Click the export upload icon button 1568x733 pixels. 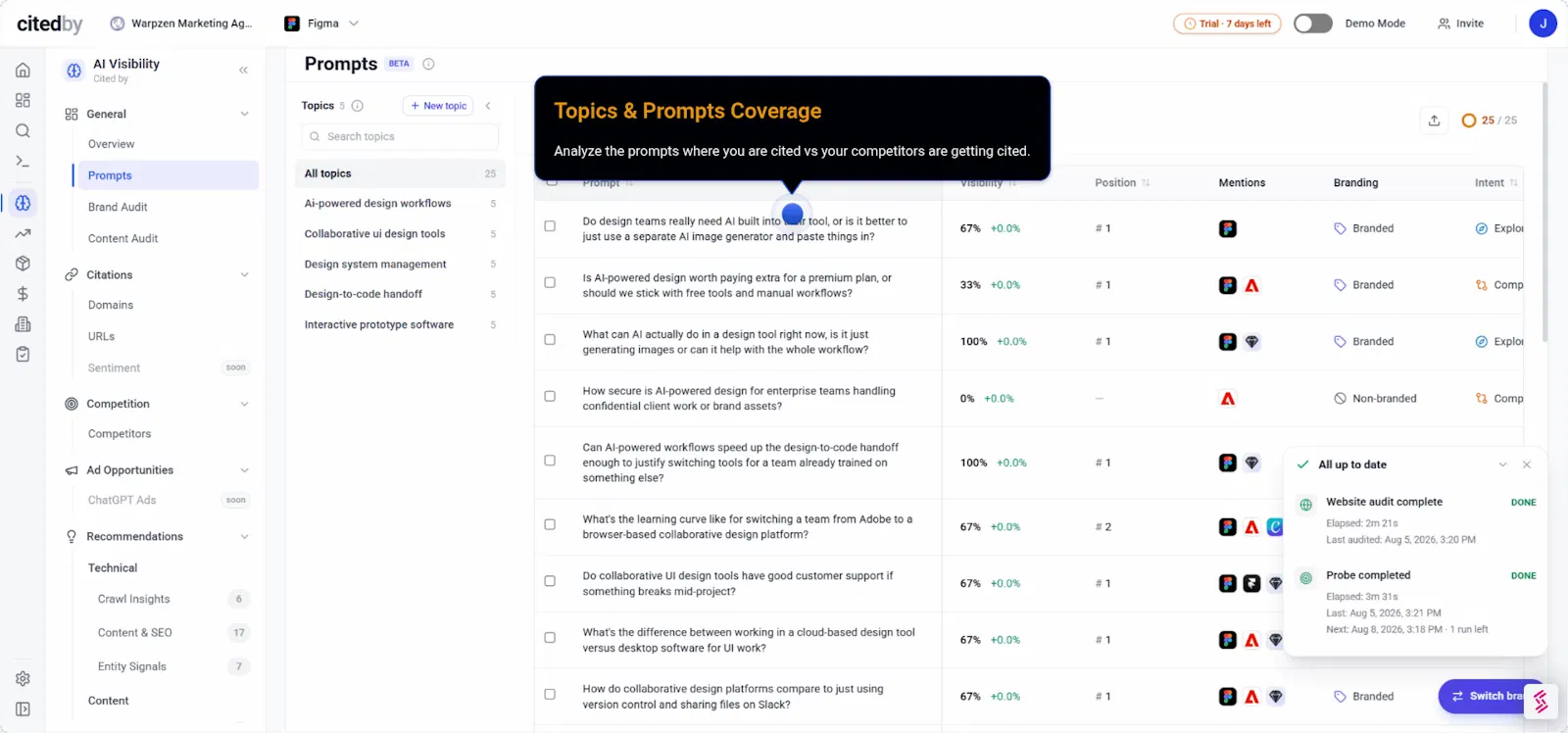pos(1434,121)
